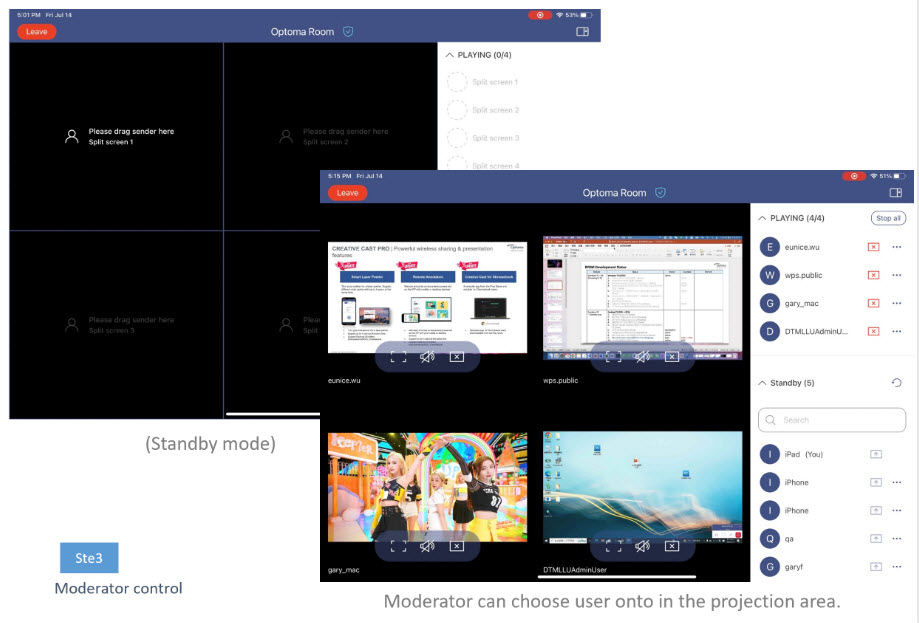Screen dimensions: 919x623
Task: Cast iPad (You) to the projection area
Action: (x=876, y=454)
